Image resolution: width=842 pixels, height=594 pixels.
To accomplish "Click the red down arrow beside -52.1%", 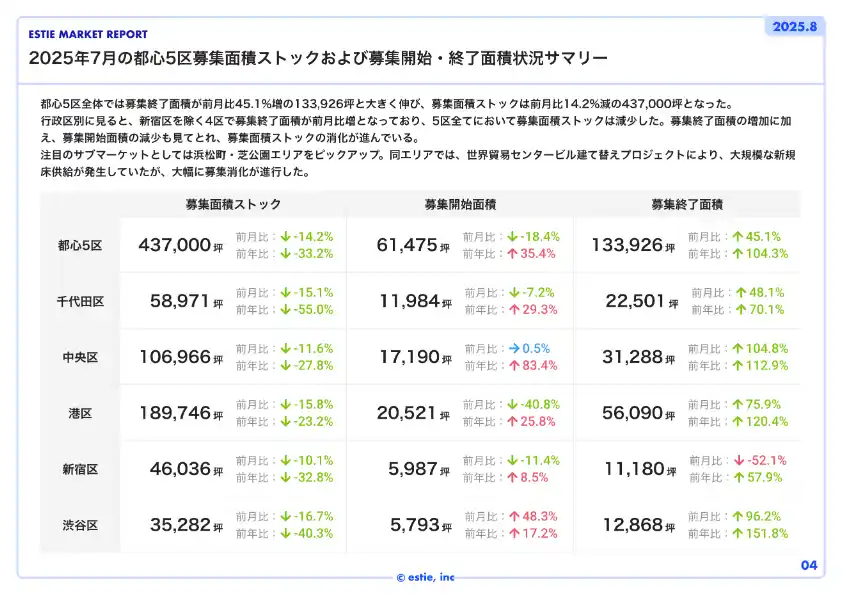I will click(x=738, y=461).
